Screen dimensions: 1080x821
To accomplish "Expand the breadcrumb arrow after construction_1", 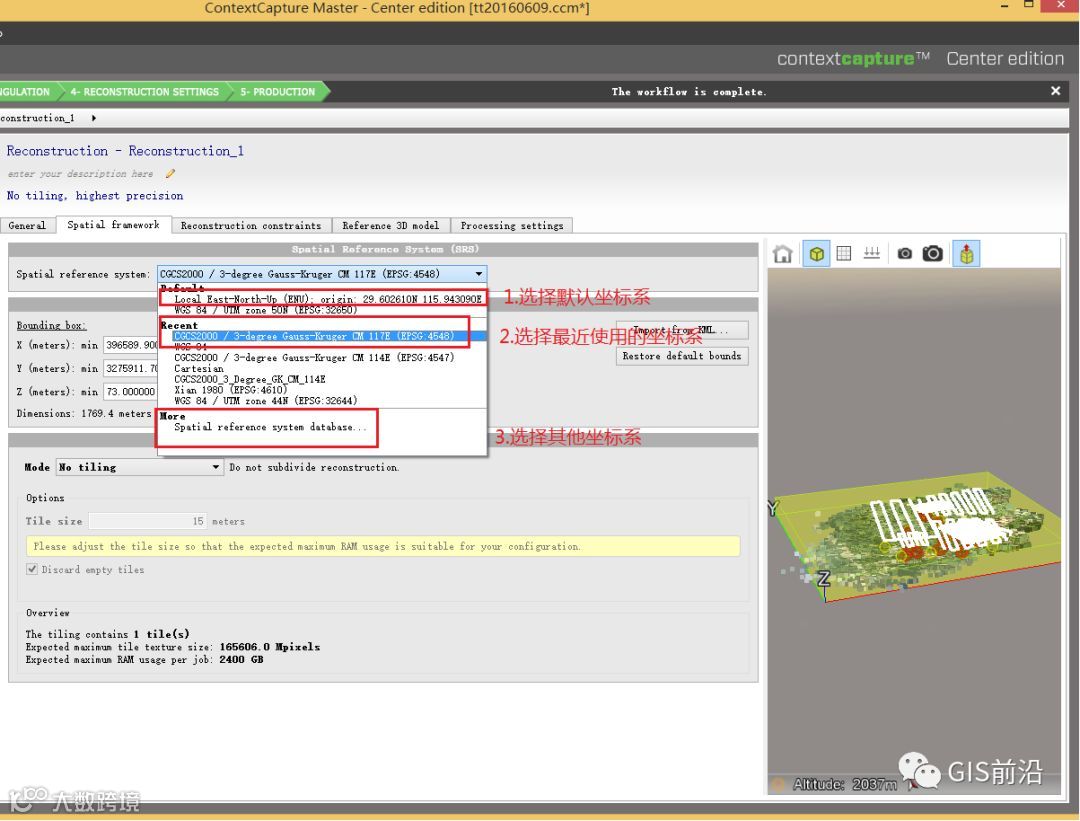I will click(94, 118).
